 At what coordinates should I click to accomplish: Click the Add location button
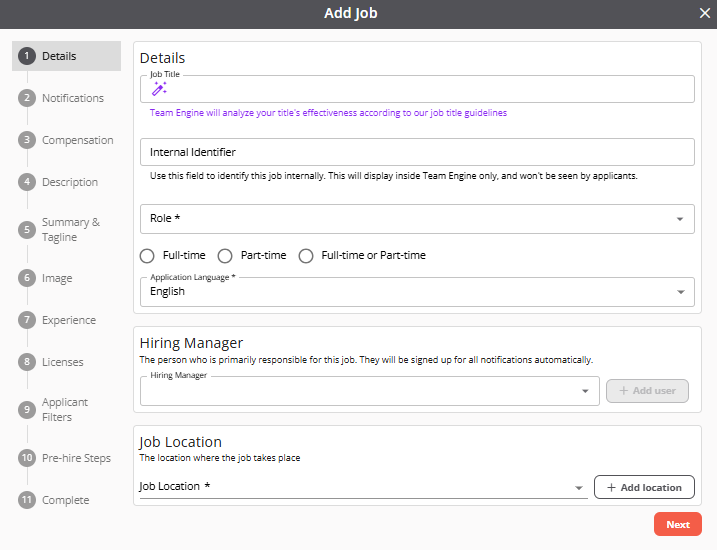[x=644, y=487]
